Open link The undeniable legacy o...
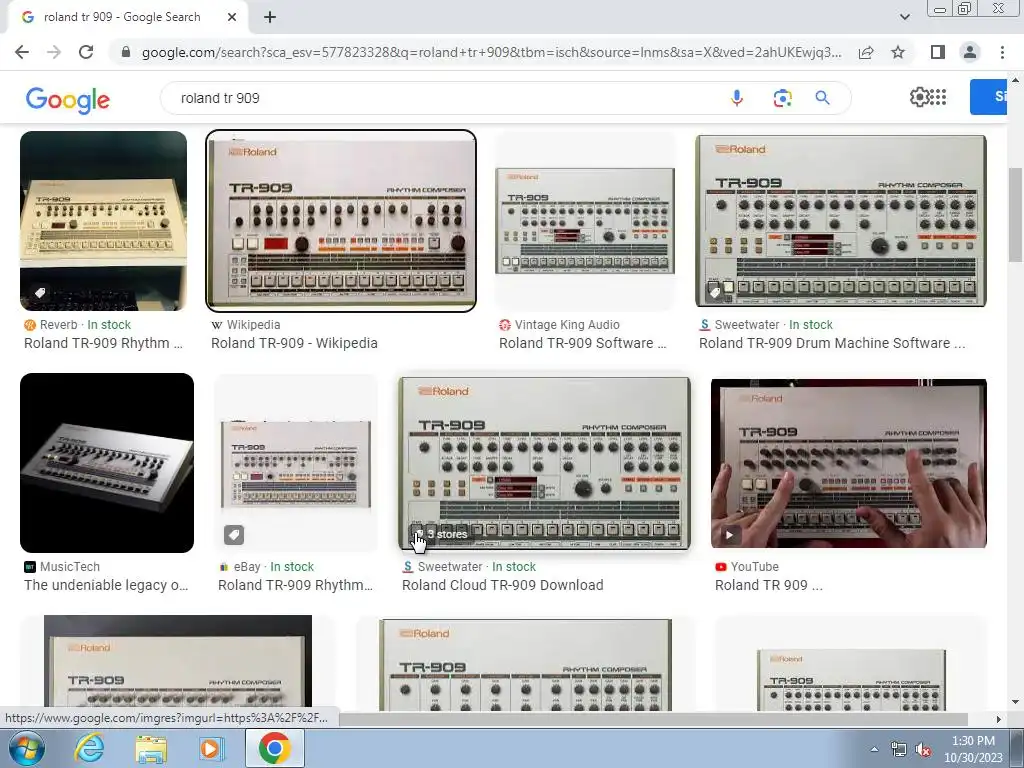This screenshot has width=1024, height=768. (x=106, y=585)
